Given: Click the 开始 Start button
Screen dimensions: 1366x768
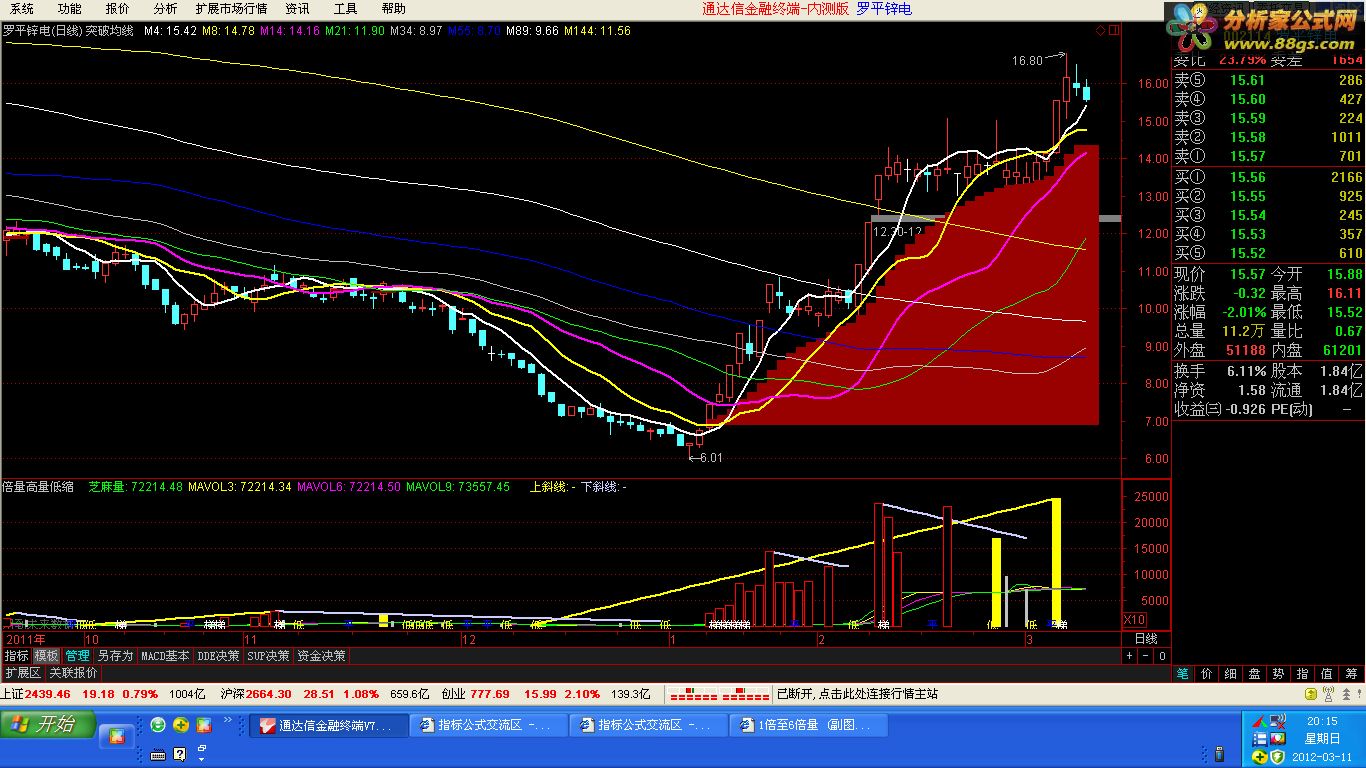Looking at the screenshot, I should tap(48, 724).
